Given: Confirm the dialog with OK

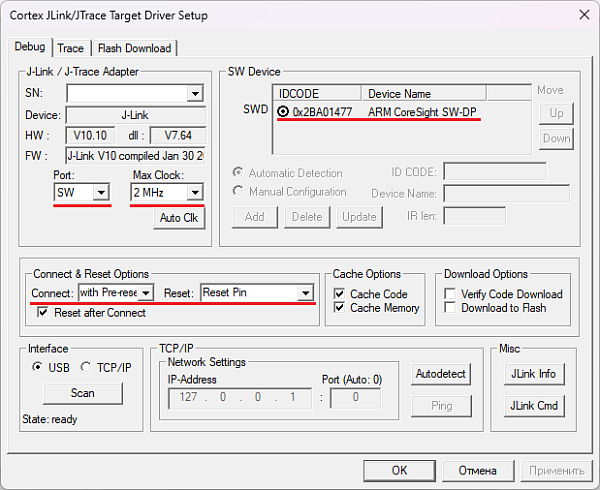Looking at the screenshot, I should click(399, 470).
